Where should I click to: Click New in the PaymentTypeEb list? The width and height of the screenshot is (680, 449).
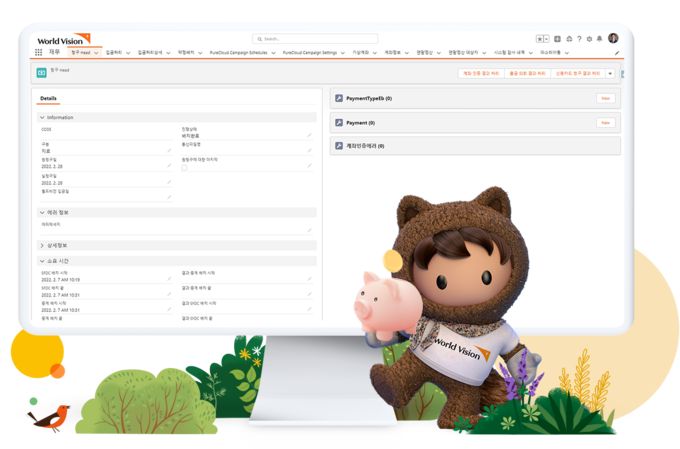605,98
